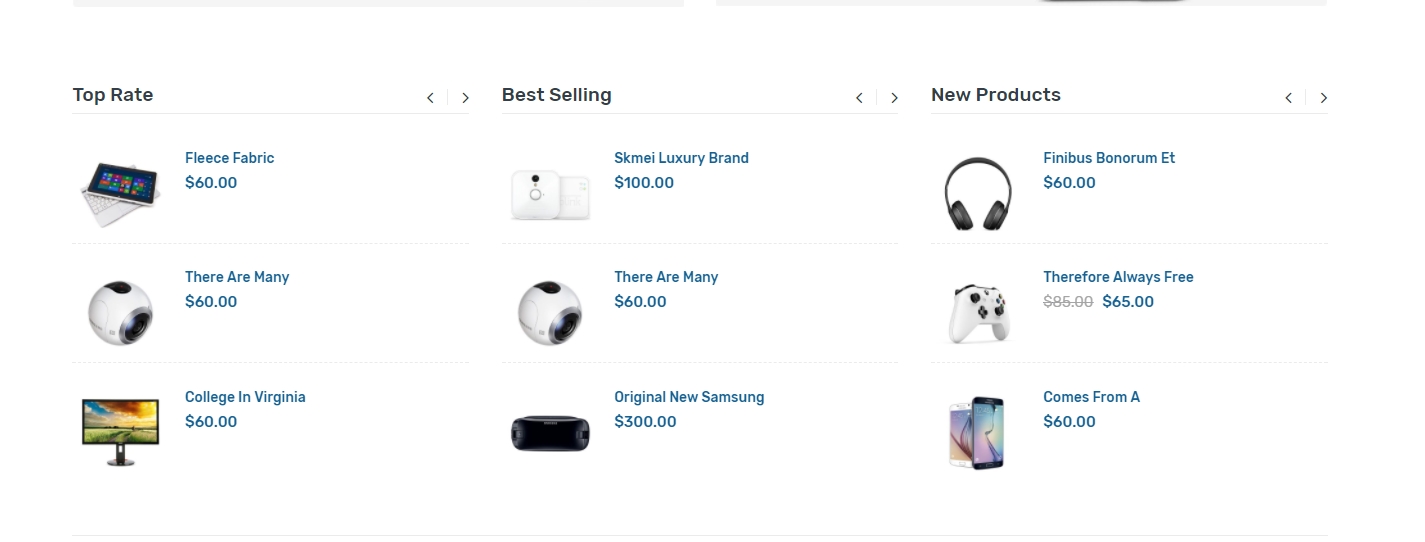Click previous arrow in Top Rate section

[430, 98]
